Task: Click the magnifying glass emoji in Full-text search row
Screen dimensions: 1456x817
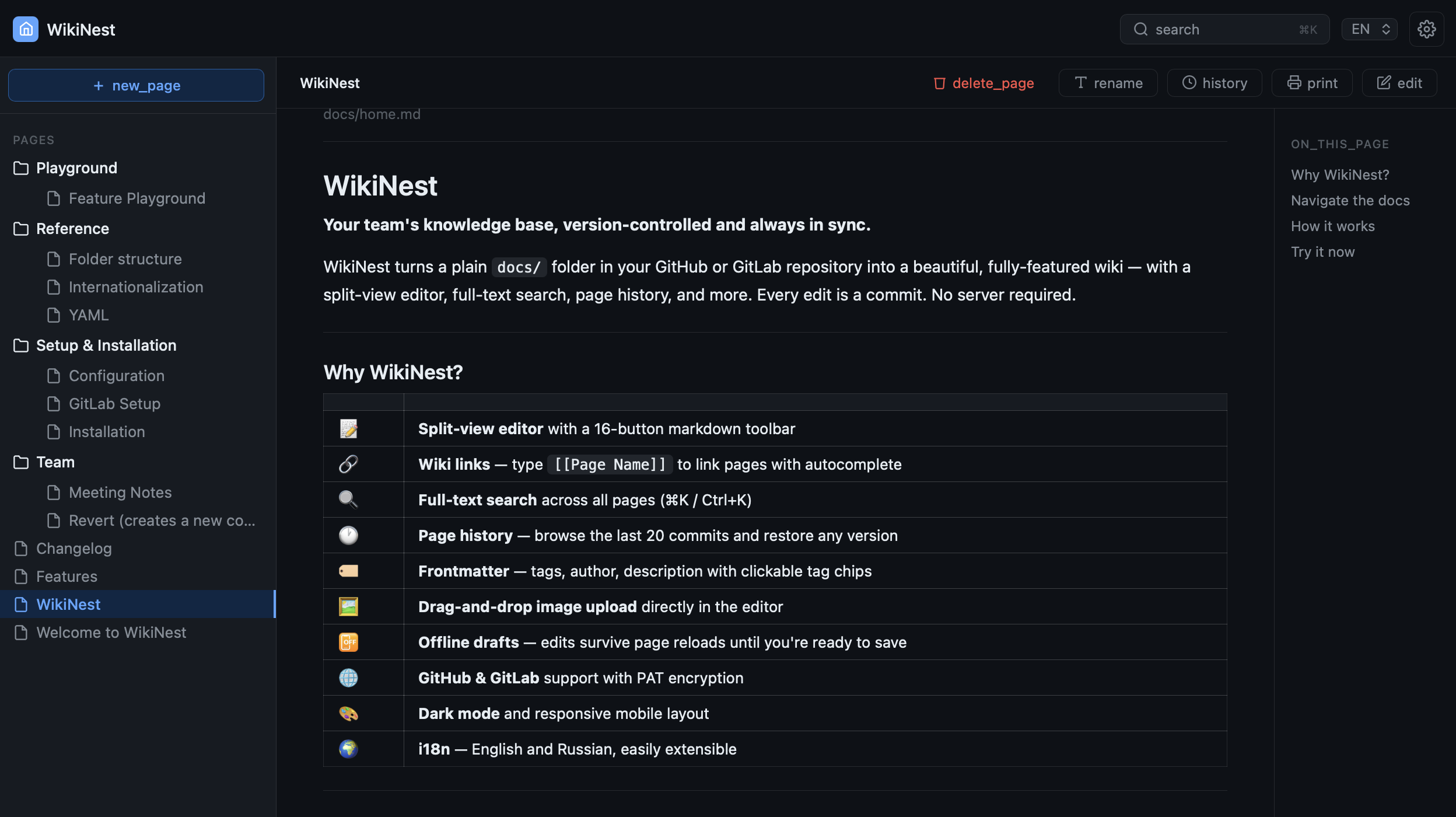Action: click(x=348, y=500)
